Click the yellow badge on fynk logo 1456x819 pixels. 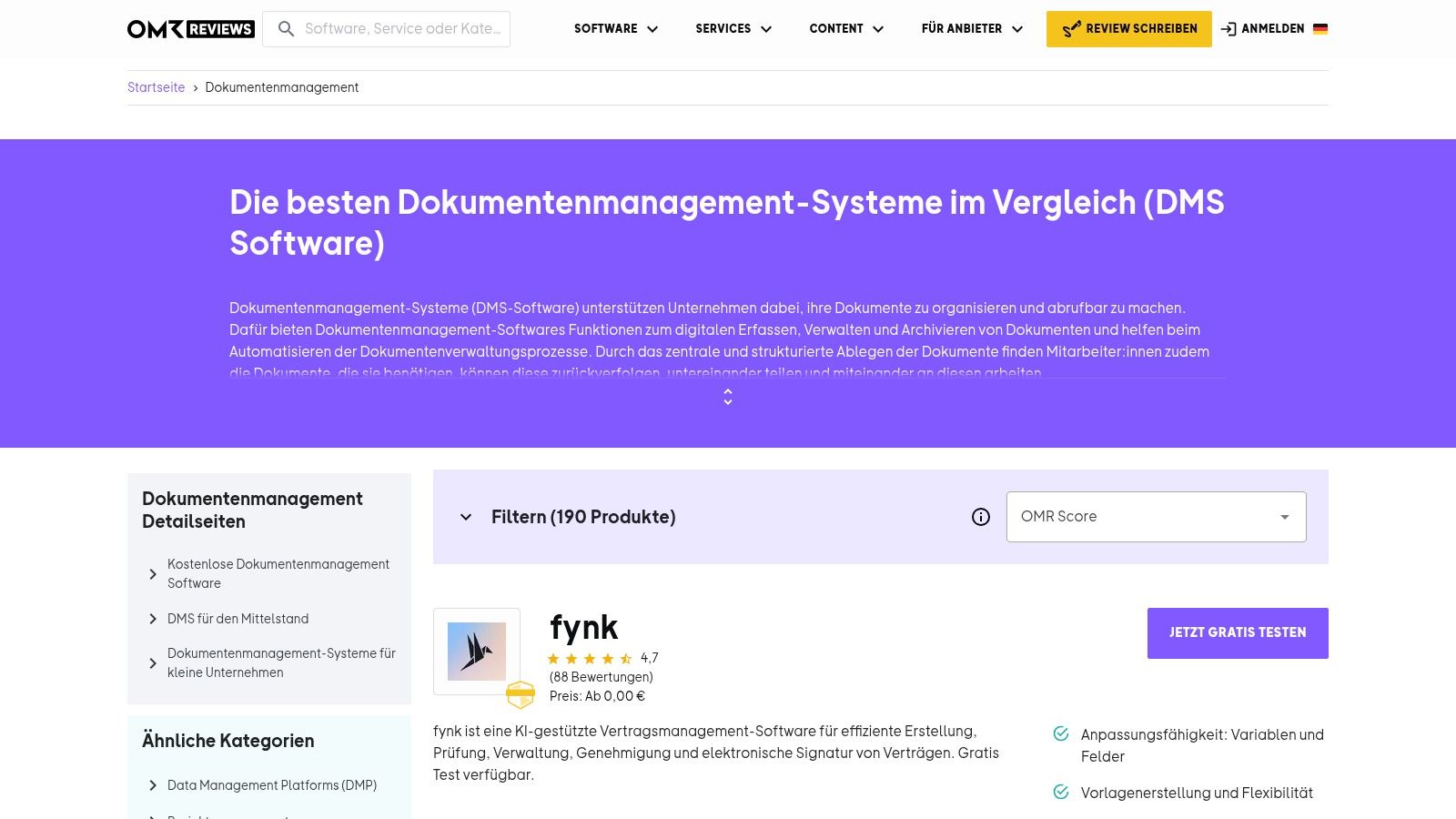pos(521,695)
